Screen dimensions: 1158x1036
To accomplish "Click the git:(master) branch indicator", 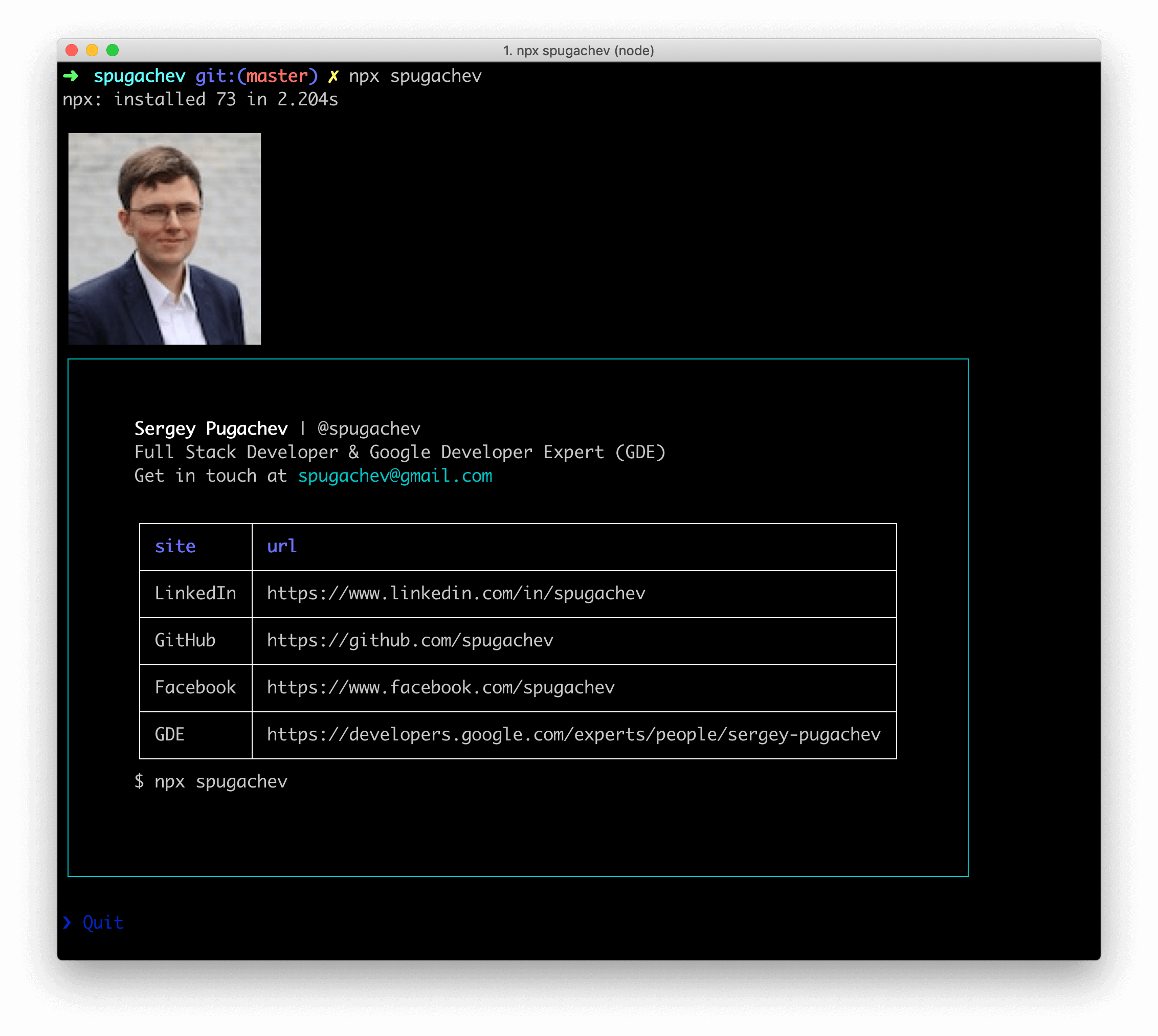I will click(x=257, y=76).
